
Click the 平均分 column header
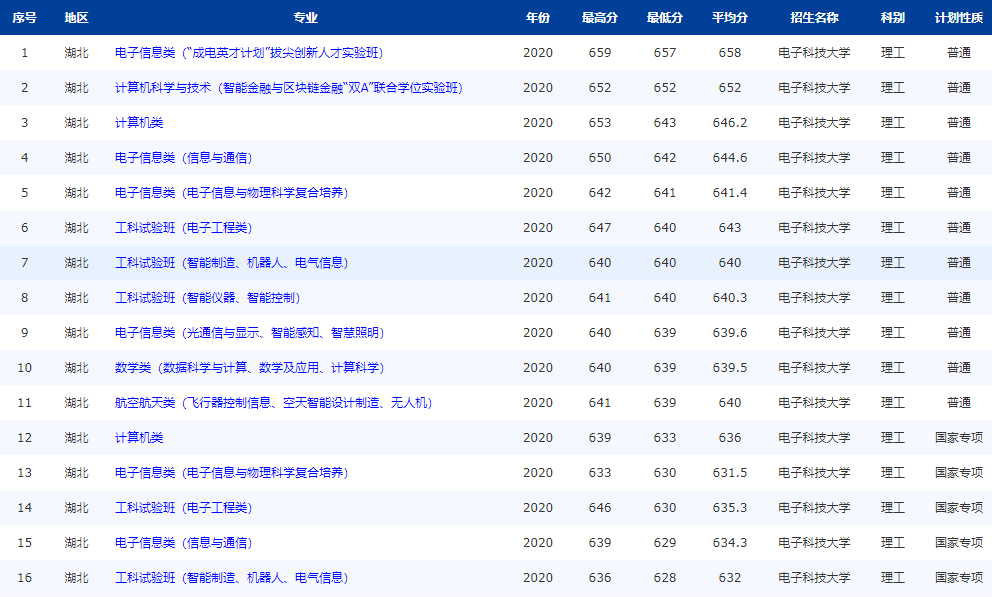pyautogui.click(x=730, y=16)
